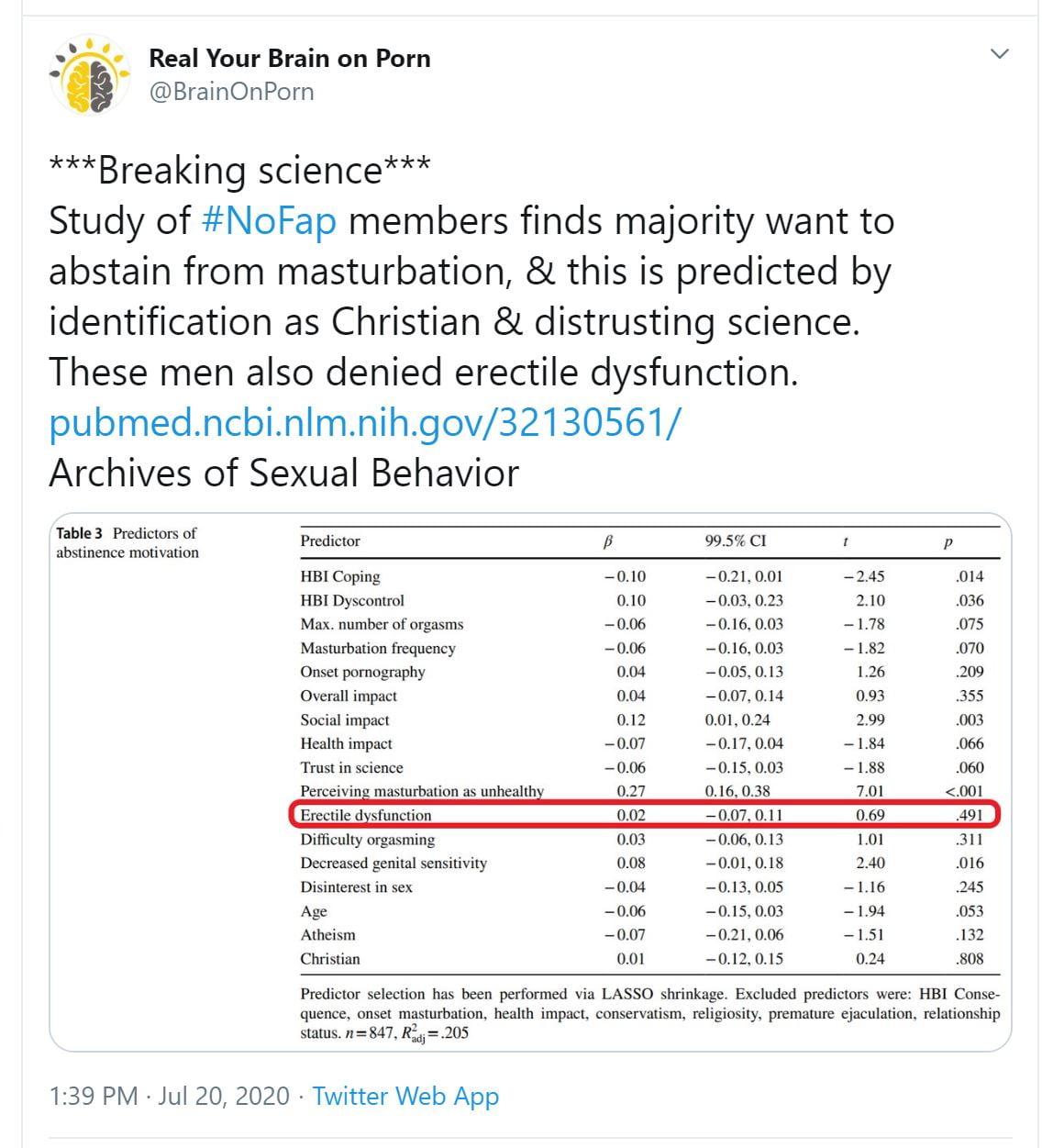Click the @BrainOnPorn handle
1053x1148 pixels.
pos(231,92)
